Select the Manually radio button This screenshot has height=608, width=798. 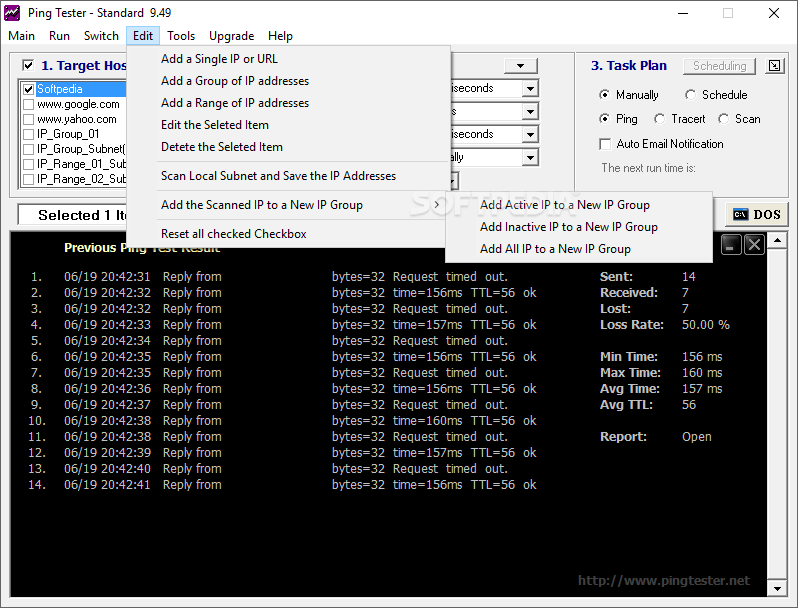point(604,95)
